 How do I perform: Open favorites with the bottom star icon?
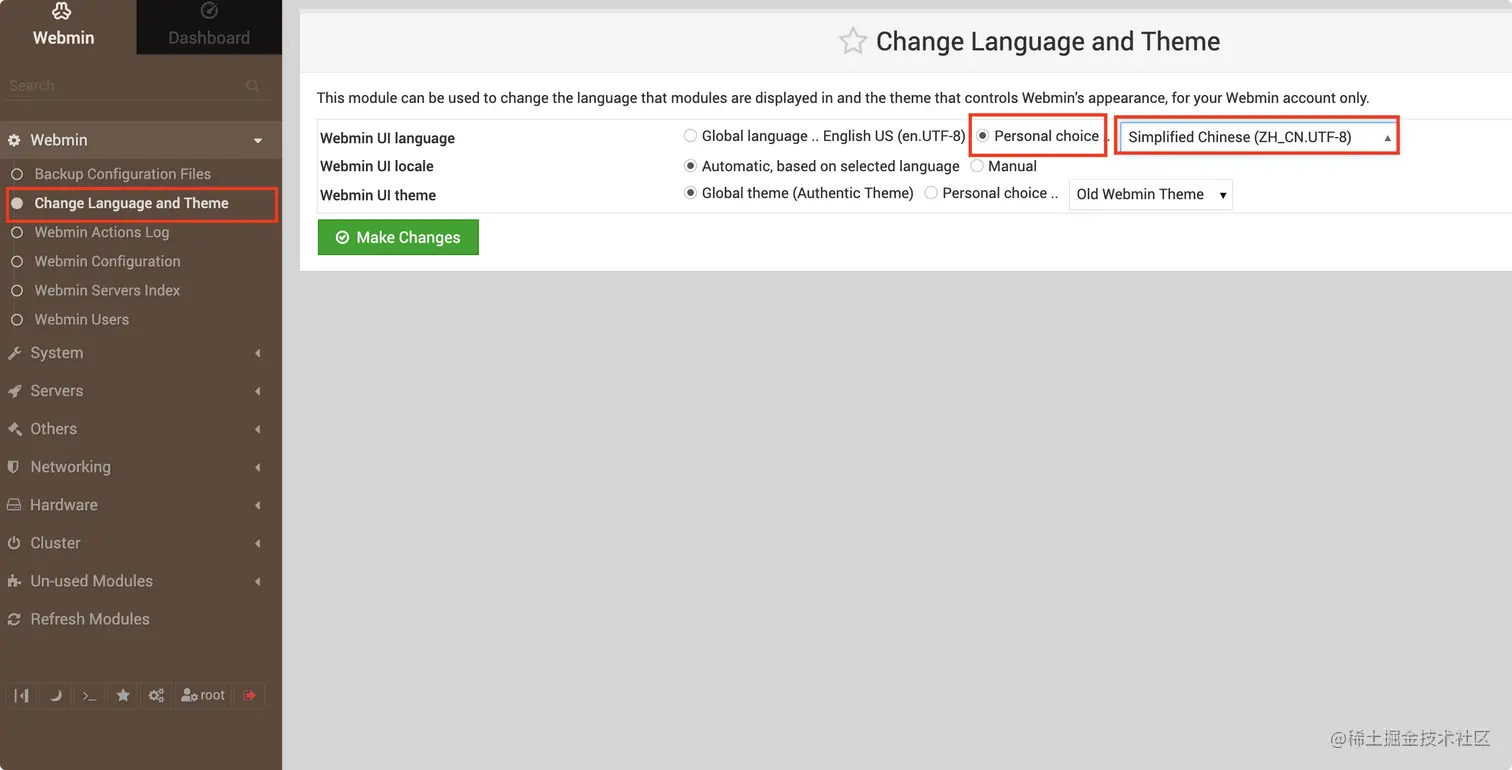(x=123, y=695)
